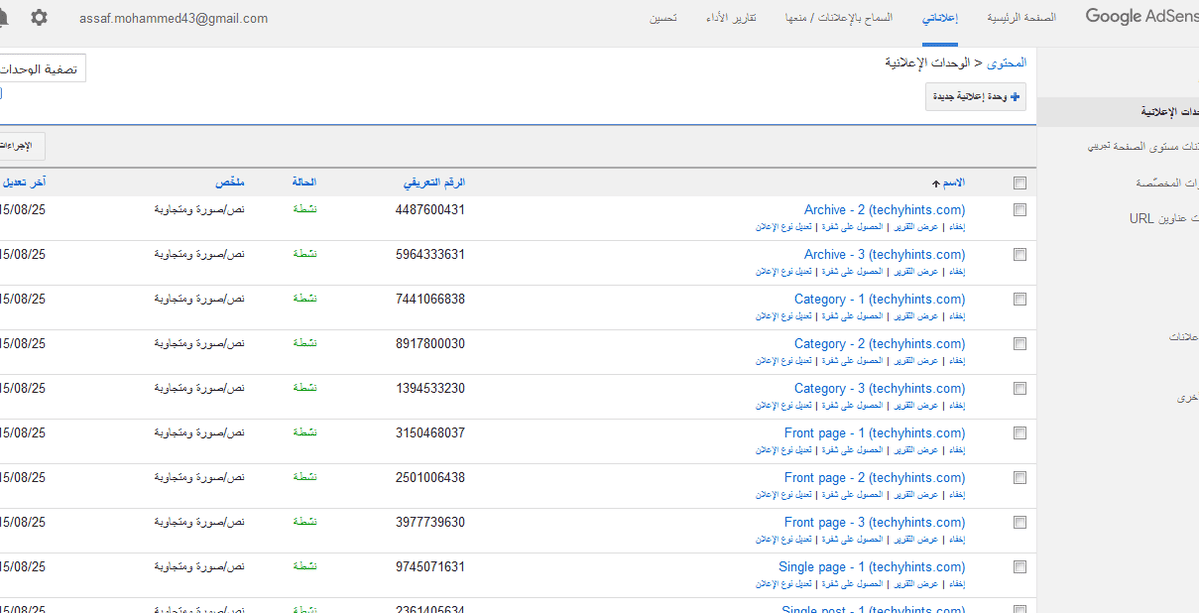The width and height of the screenshot is (1199, 613).
Task: Sort the table by الرقم التعريفي column
Action: click(434, 183)
